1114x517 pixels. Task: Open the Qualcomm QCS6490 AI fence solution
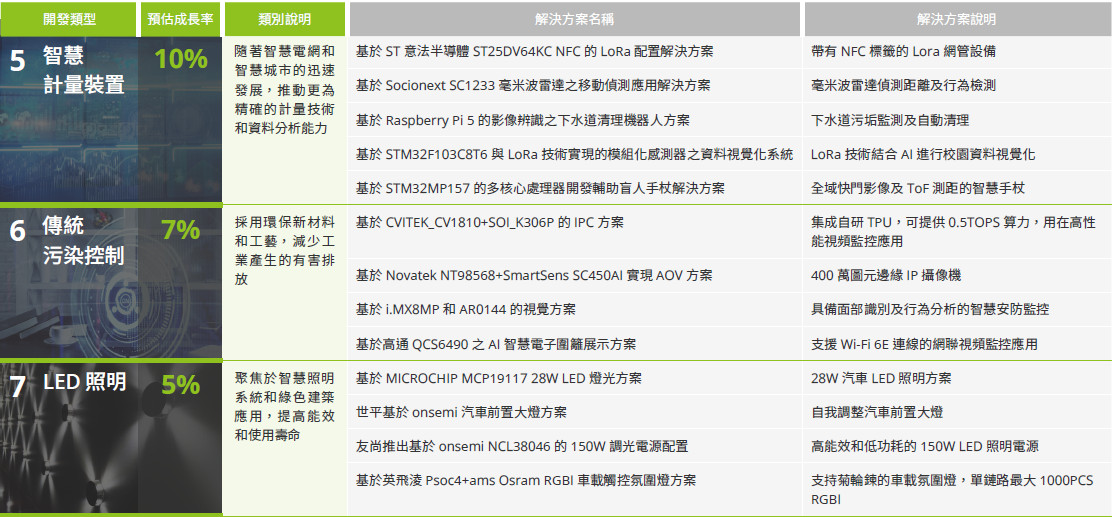[x=495, y=344]
